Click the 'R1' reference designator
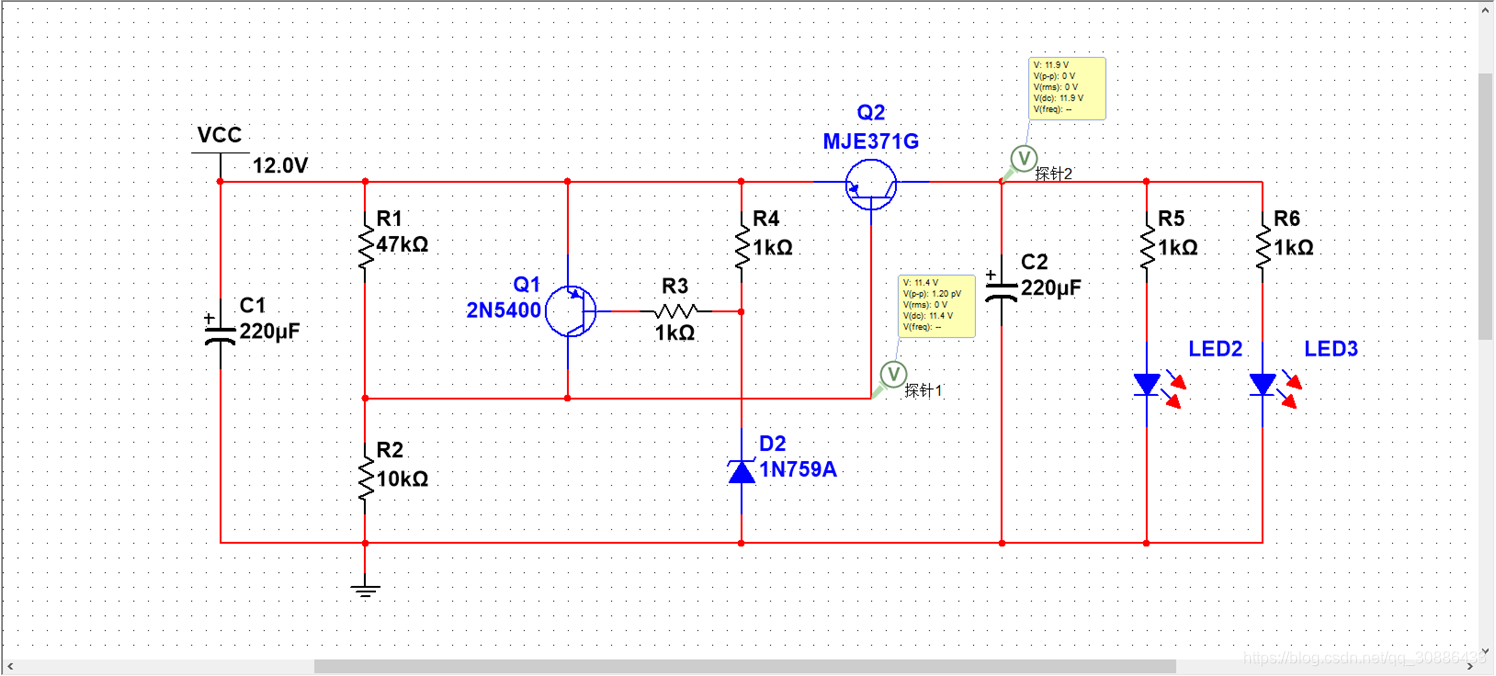This screenshot has width=1496, height=676. [x=389, y=219]
